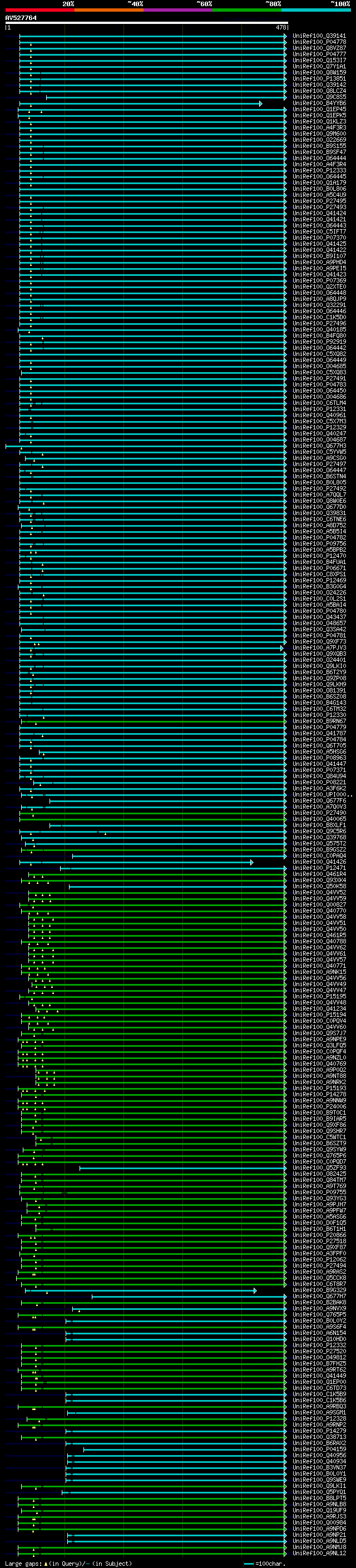Select hit UniRef100_Q41234

[319, 1008]
